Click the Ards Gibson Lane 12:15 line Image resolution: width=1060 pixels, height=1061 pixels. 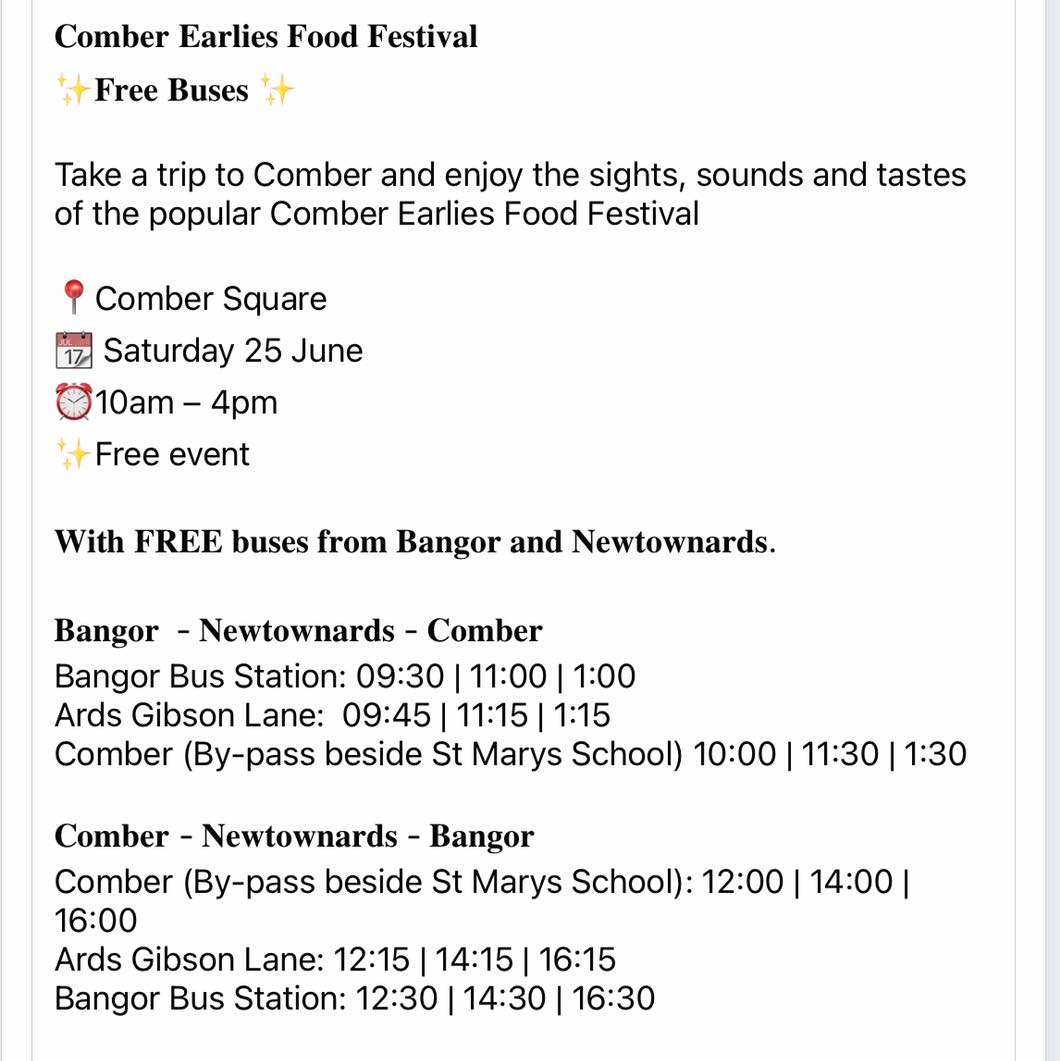(335, 960)
